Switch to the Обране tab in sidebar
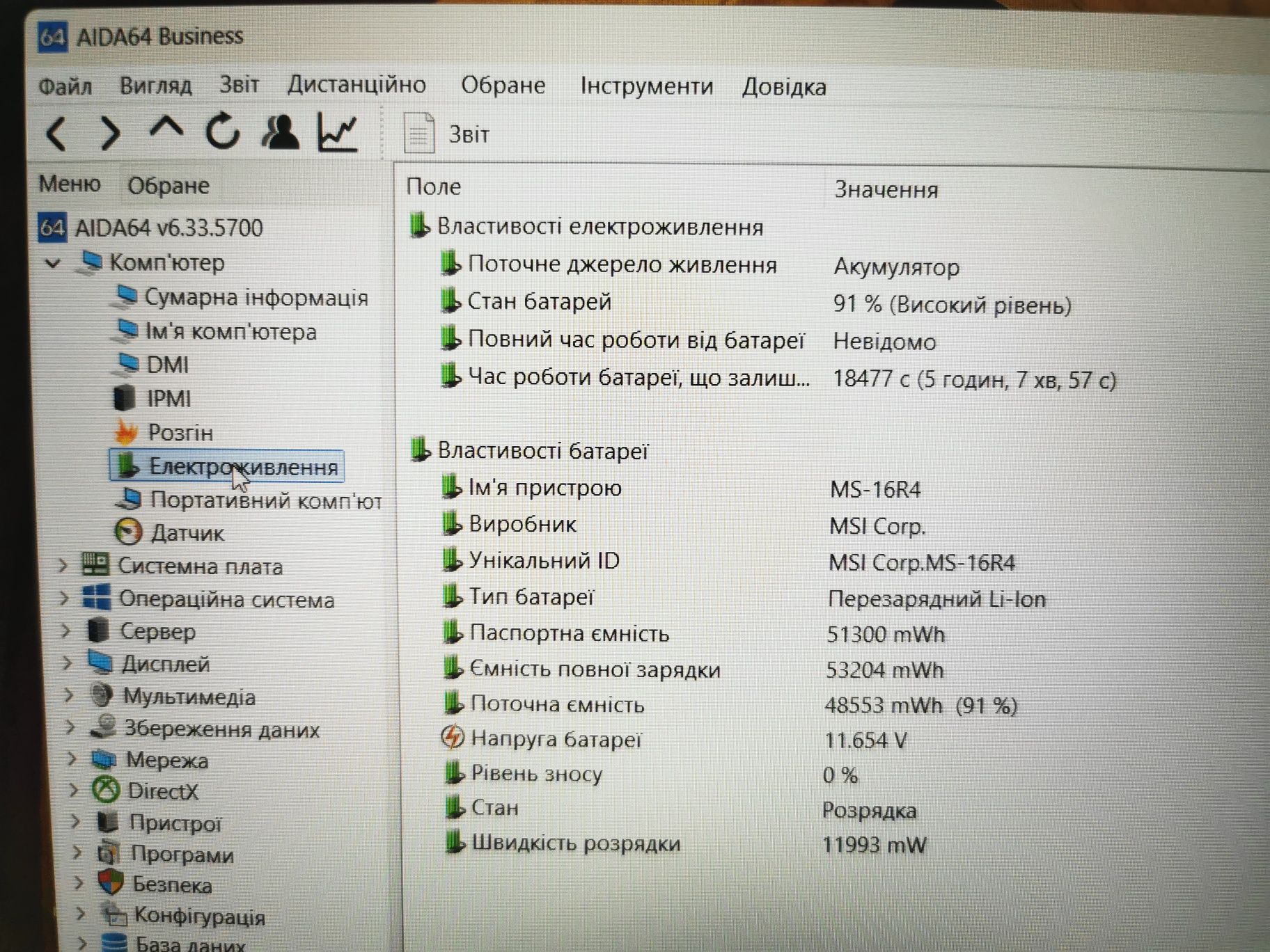 [x=168, y=186]
